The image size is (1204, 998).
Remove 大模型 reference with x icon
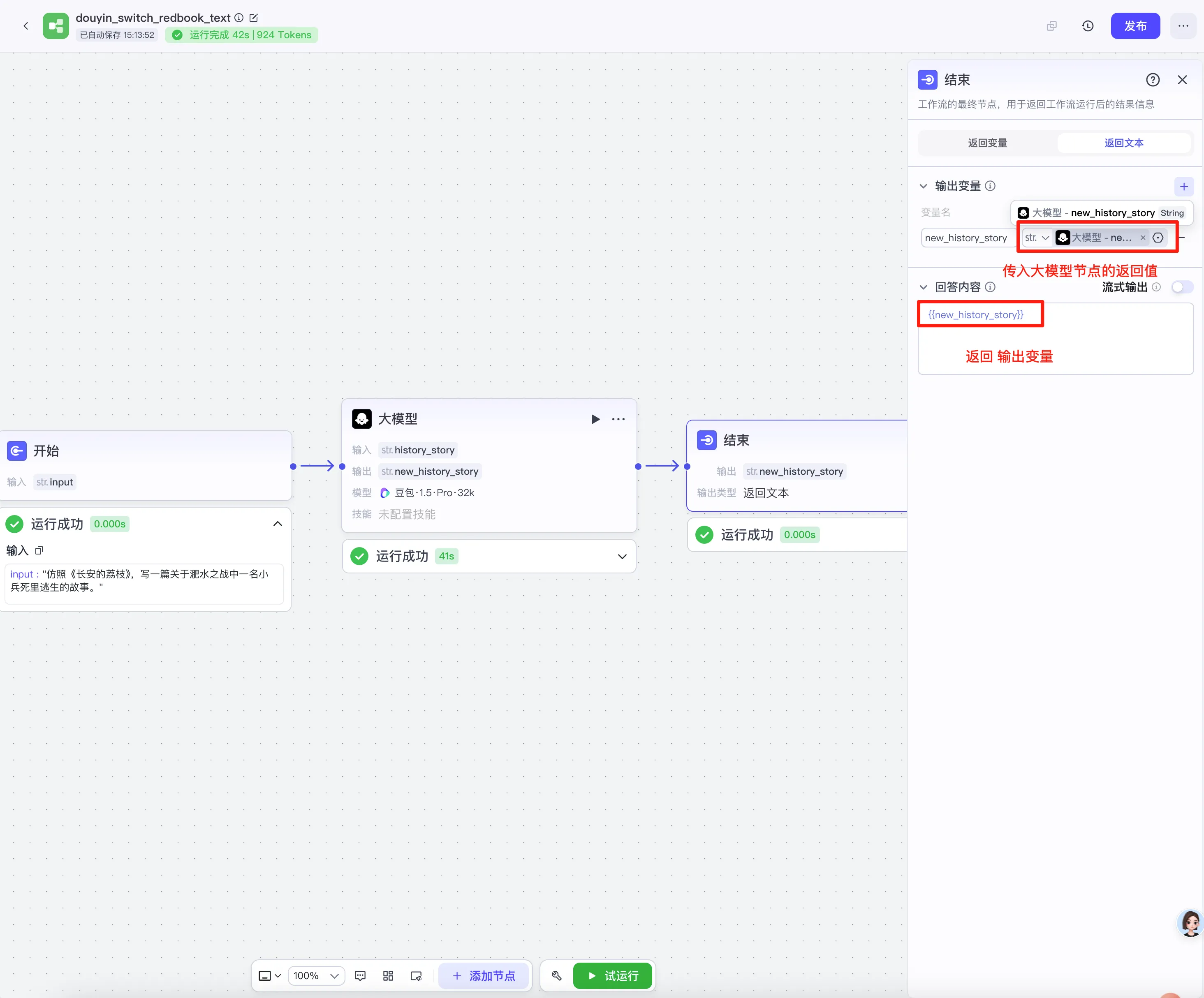click(x=1143, y=237)
